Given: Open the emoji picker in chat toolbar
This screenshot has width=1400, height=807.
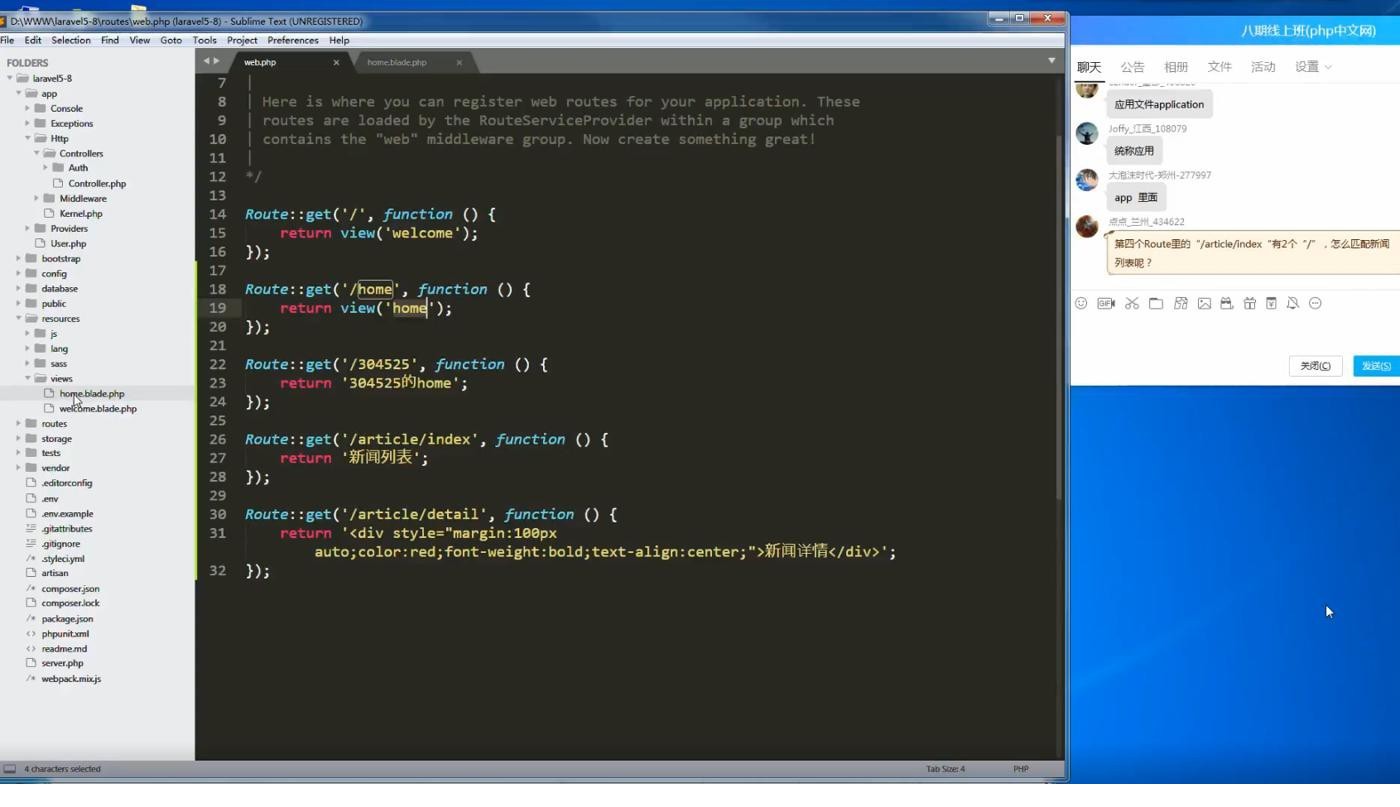Looking at the screenshot, I should tap(1081, 303).
